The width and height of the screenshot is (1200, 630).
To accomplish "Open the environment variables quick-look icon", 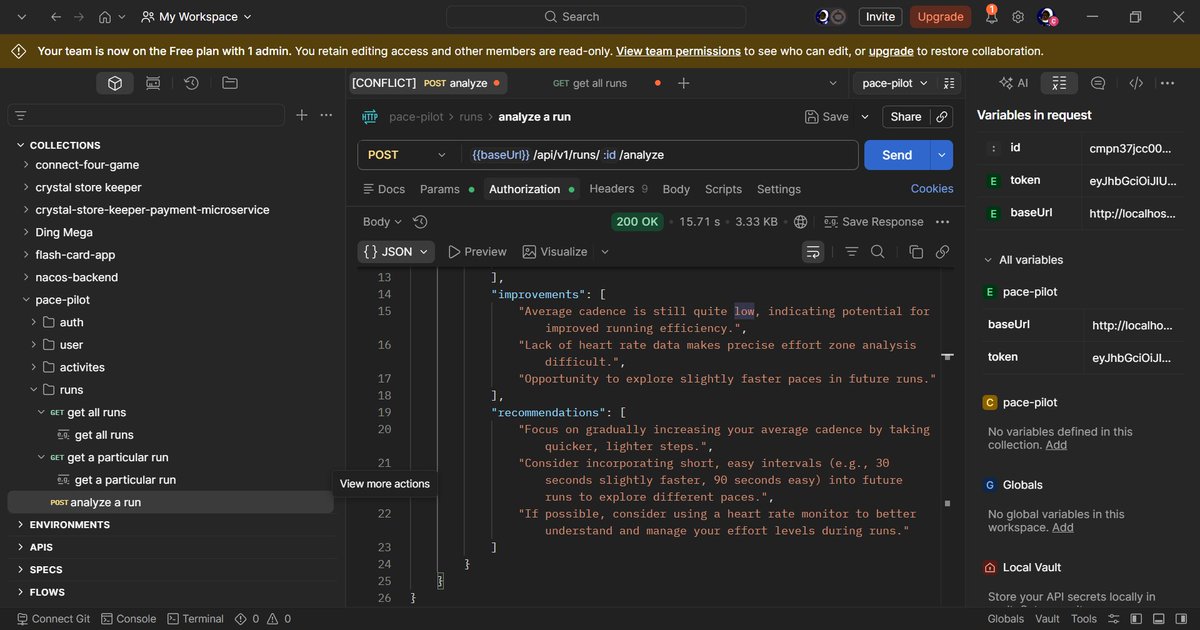I will [x=950, y=83].
